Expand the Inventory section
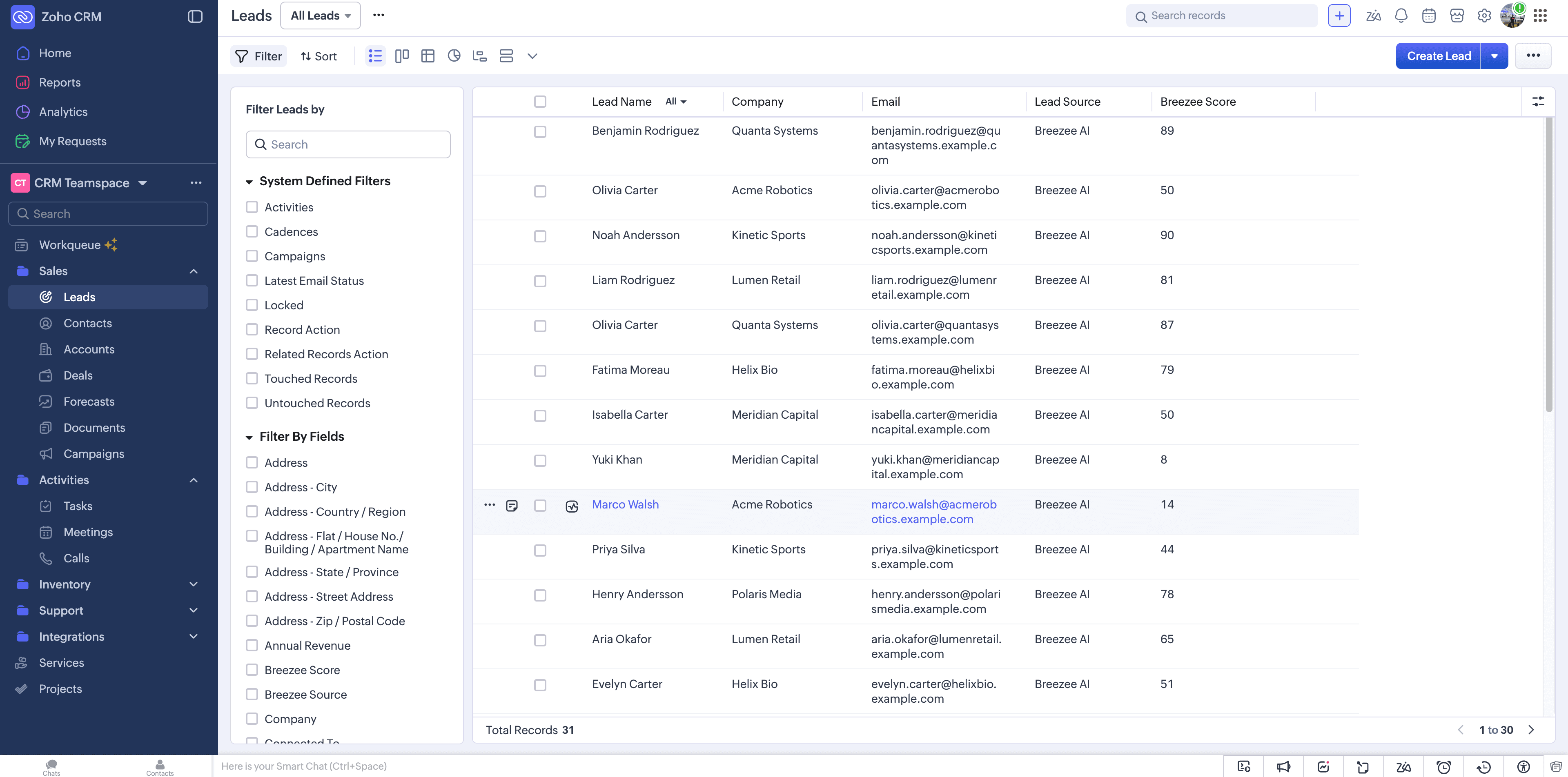 click(x=194, y=584)
